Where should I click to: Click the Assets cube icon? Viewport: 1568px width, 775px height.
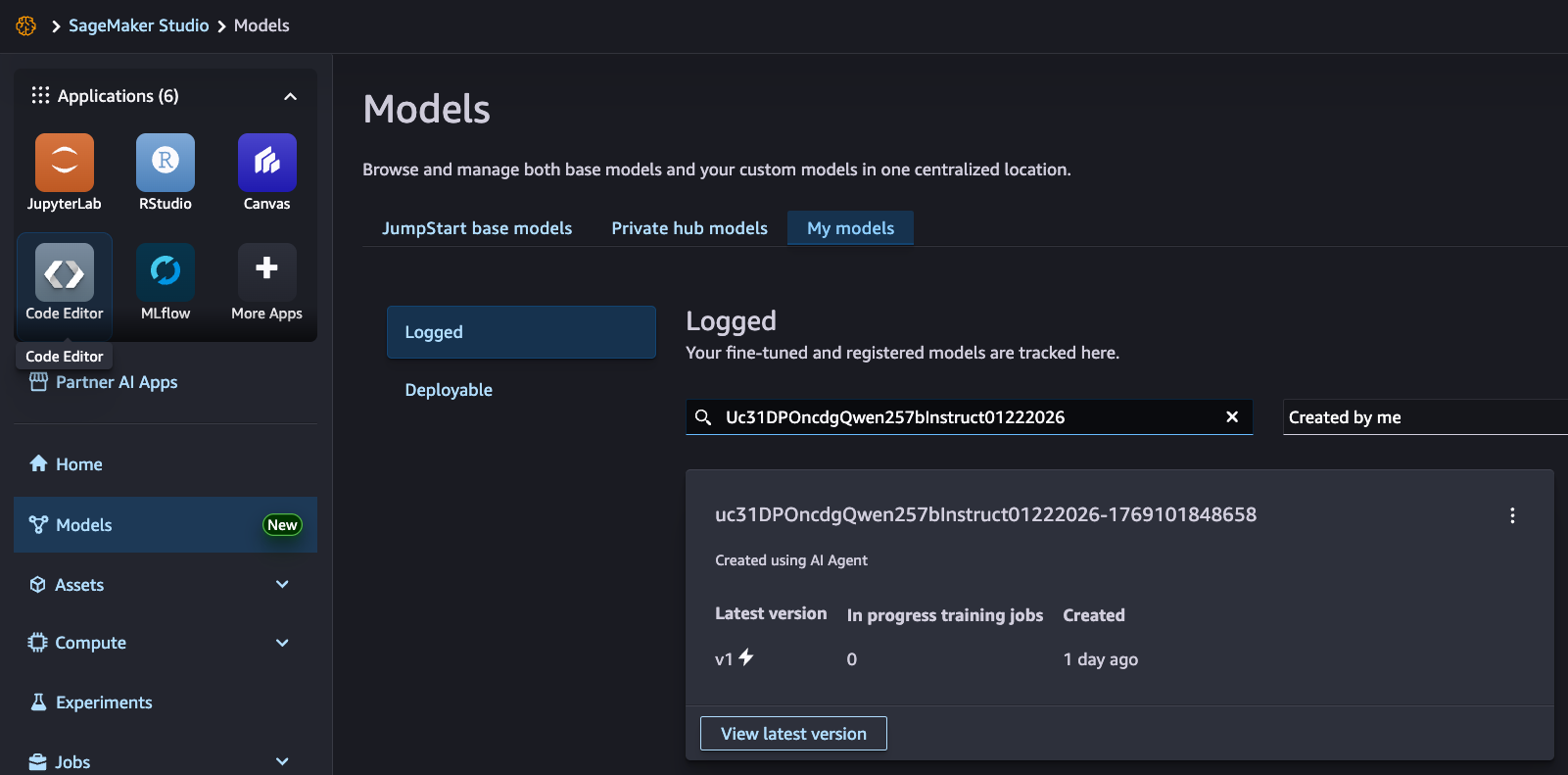tap(38, 584)
